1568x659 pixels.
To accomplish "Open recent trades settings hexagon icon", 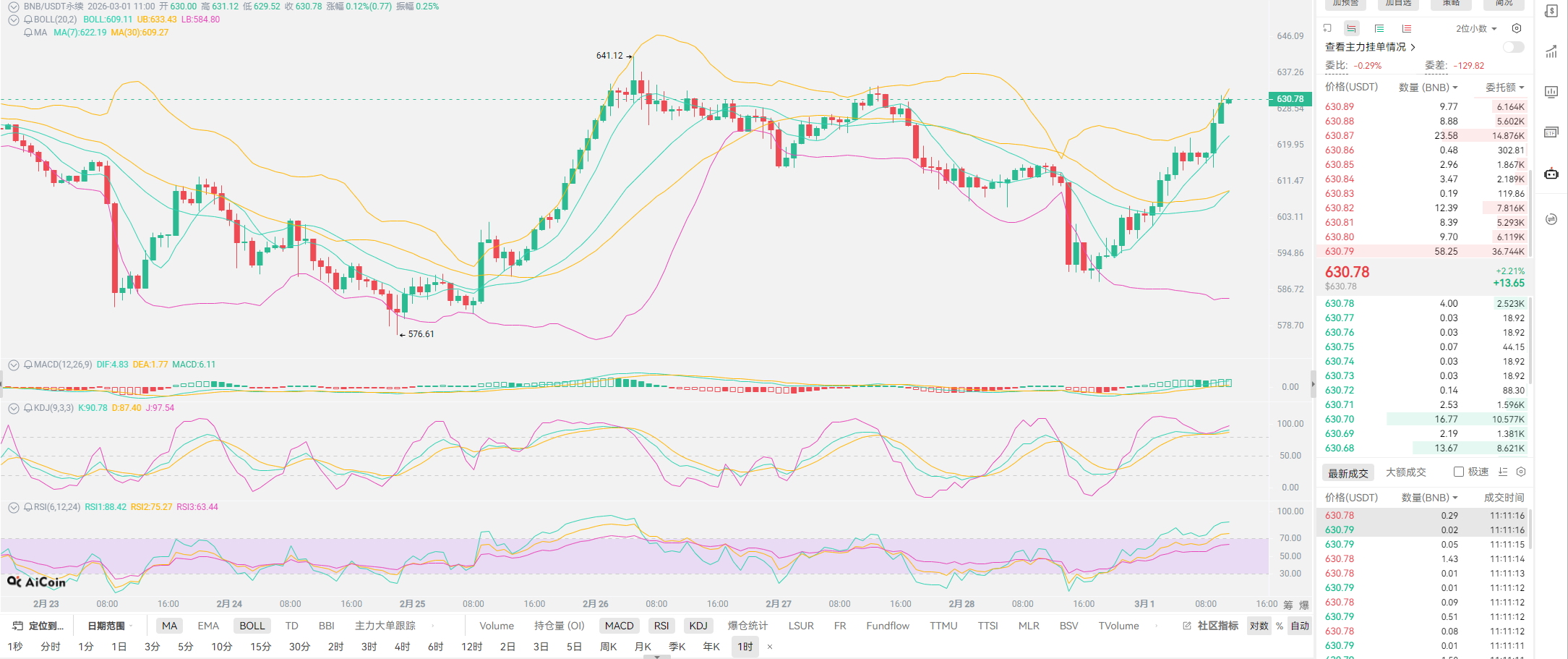I will (1521, 472).
